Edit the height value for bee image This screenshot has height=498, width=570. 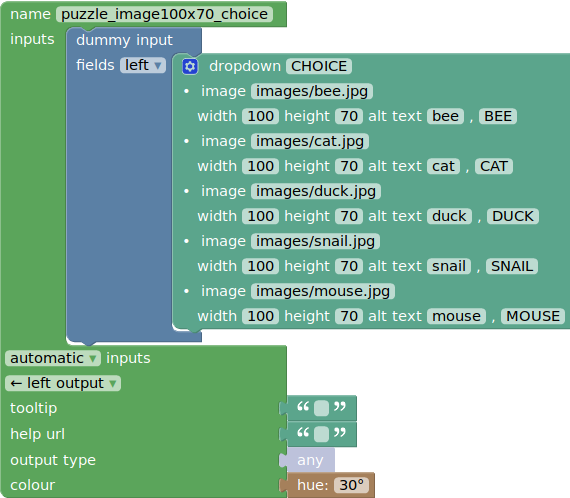[x=349, y=116]
